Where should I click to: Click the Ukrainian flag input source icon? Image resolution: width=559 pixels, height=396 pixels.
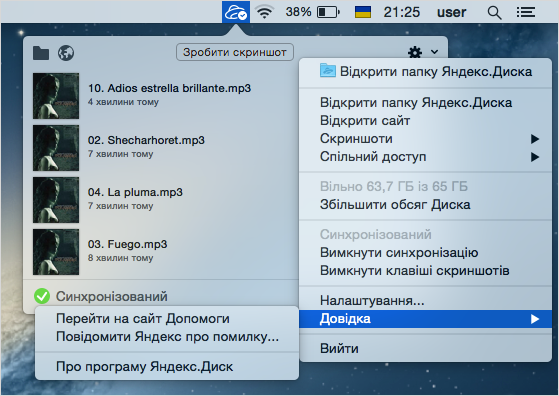click(x=363, y=12)
